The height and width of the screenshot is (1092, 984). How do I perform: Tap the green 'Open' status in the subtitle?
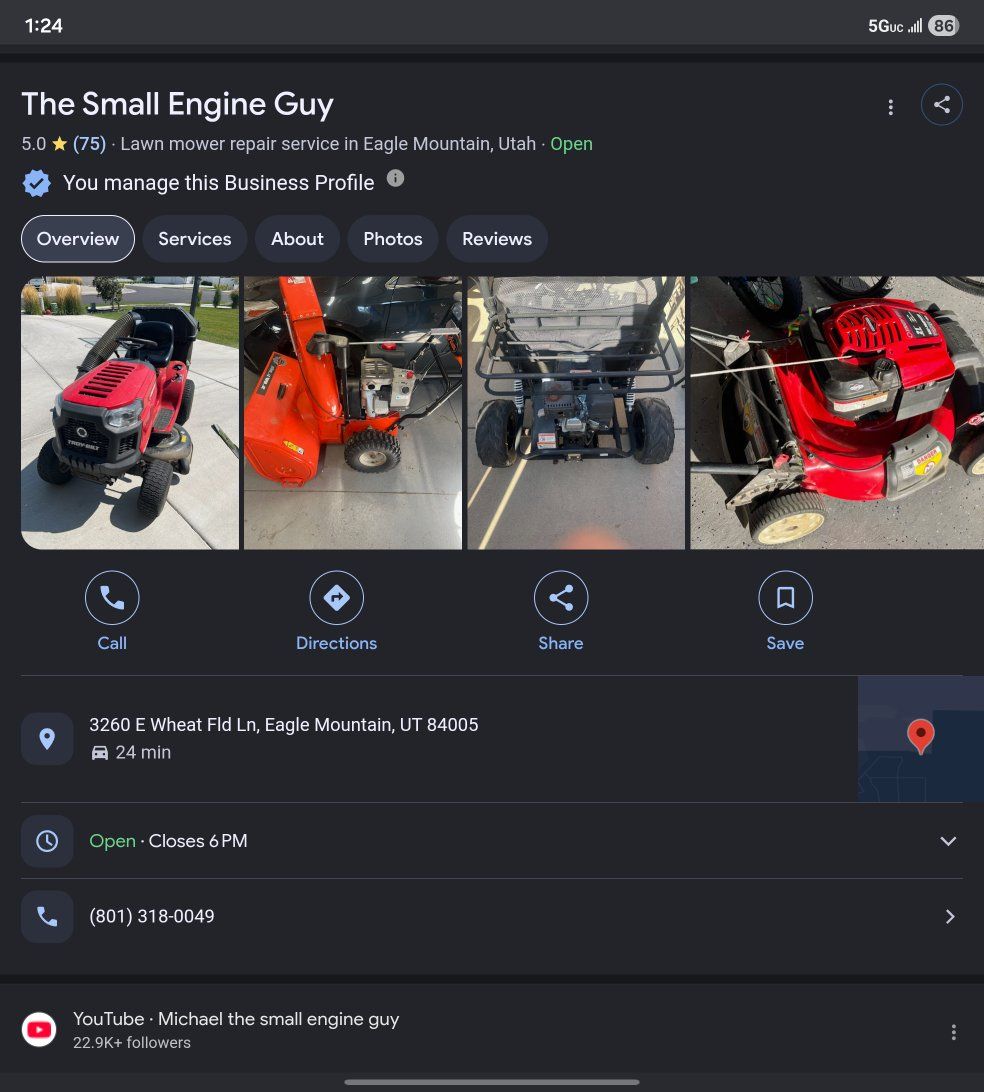pyautogui.click(x=571, y=143)
